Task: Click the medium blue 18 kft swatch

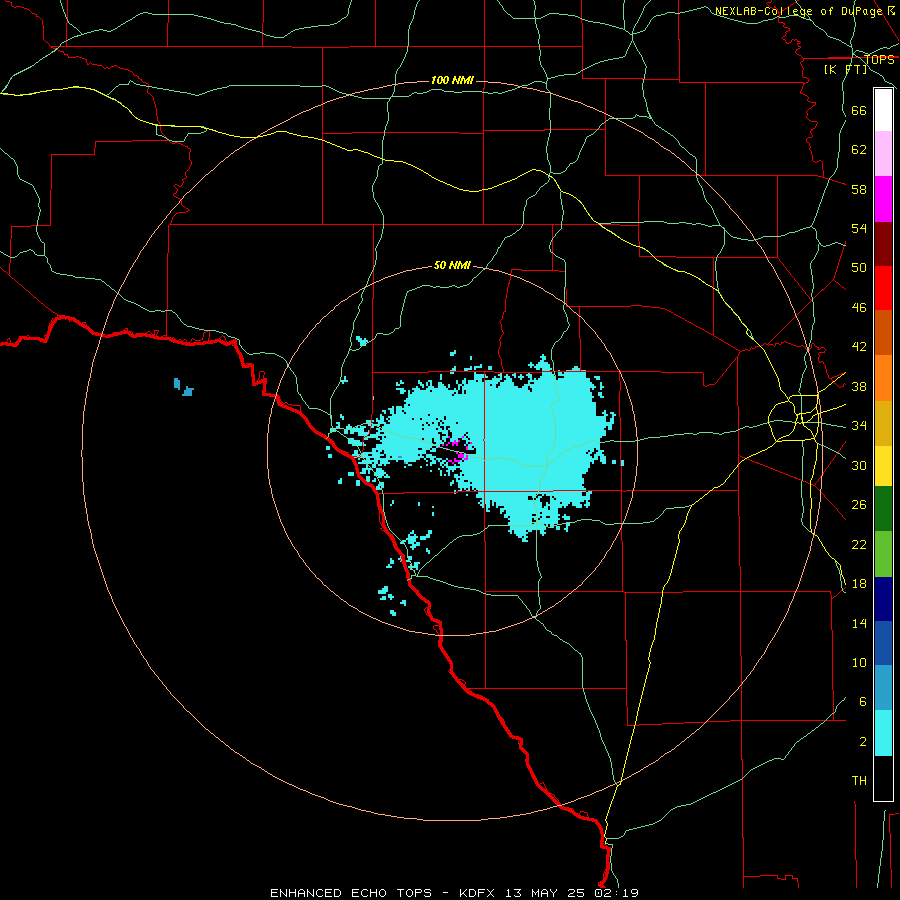Action: (x=883, y=643)
